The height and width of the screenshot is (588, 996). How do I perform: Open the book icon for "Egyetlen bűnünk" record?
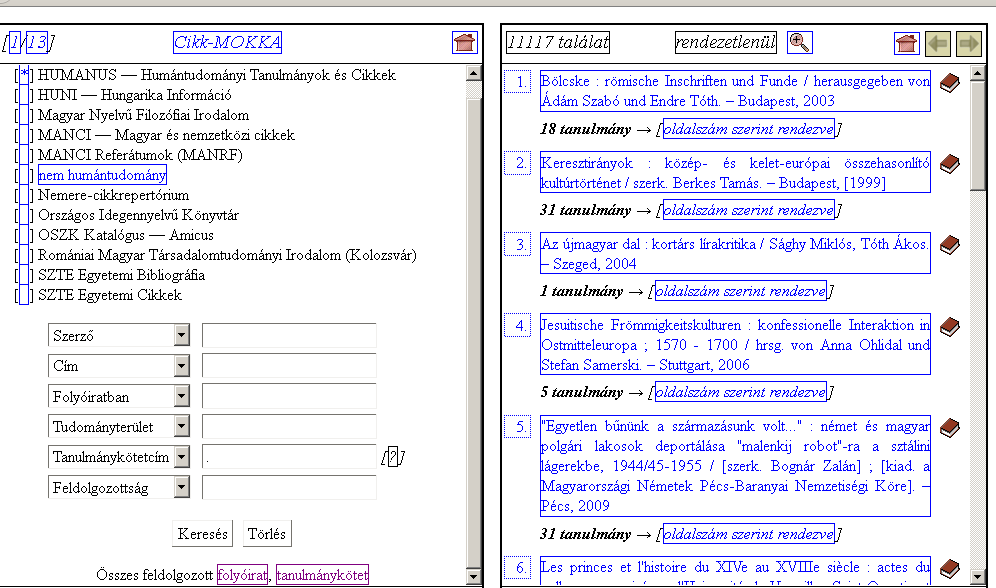pos(949,428)
